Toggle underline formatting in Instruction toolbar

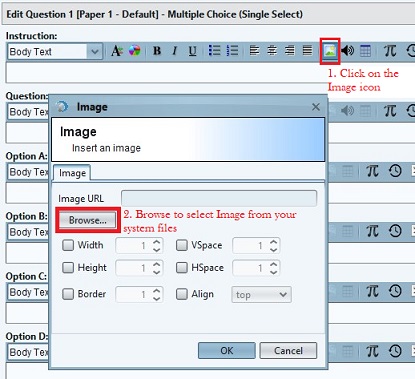[192, 51]
